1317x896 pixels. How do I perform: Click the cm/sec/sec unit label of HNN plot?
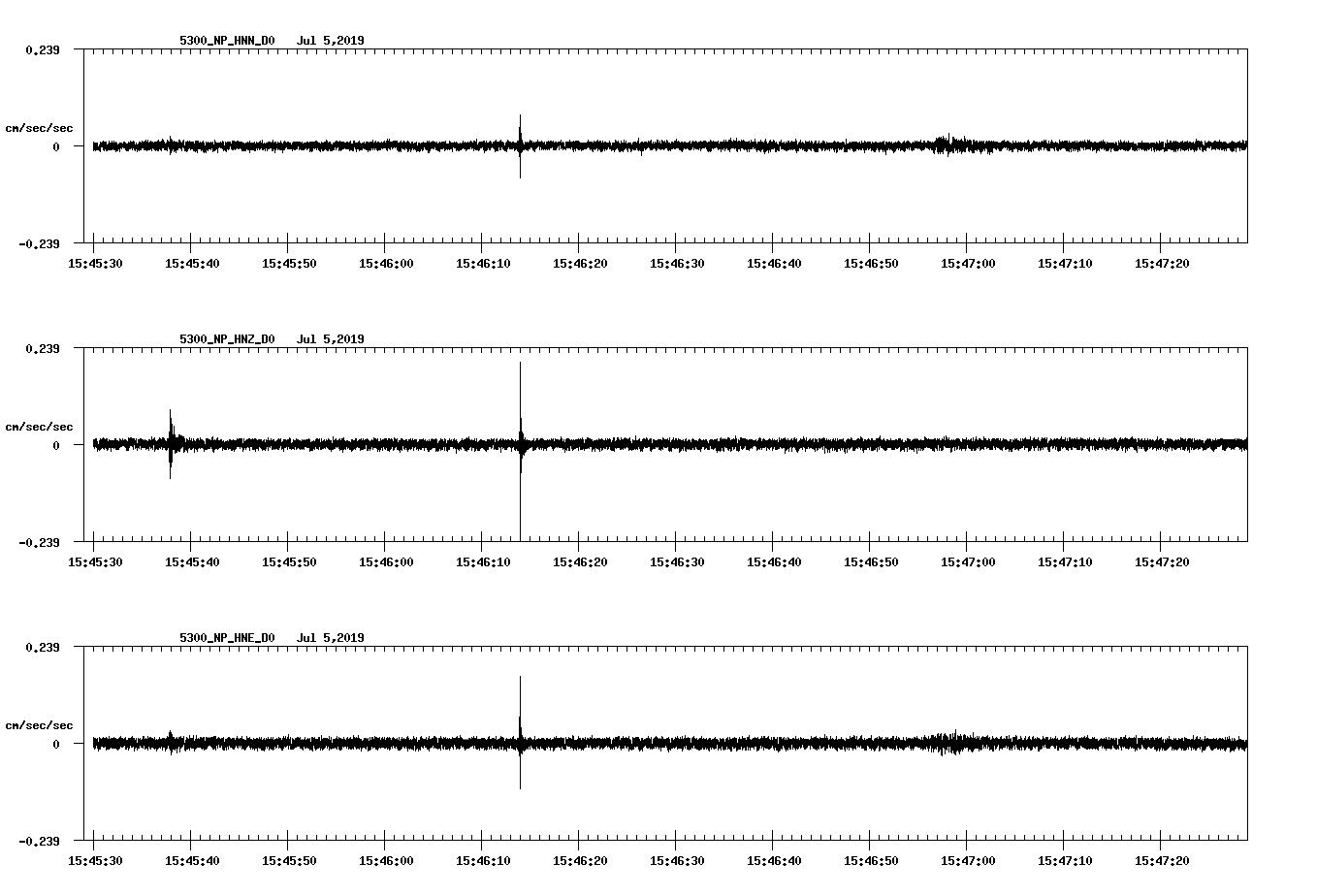[39, 129]
